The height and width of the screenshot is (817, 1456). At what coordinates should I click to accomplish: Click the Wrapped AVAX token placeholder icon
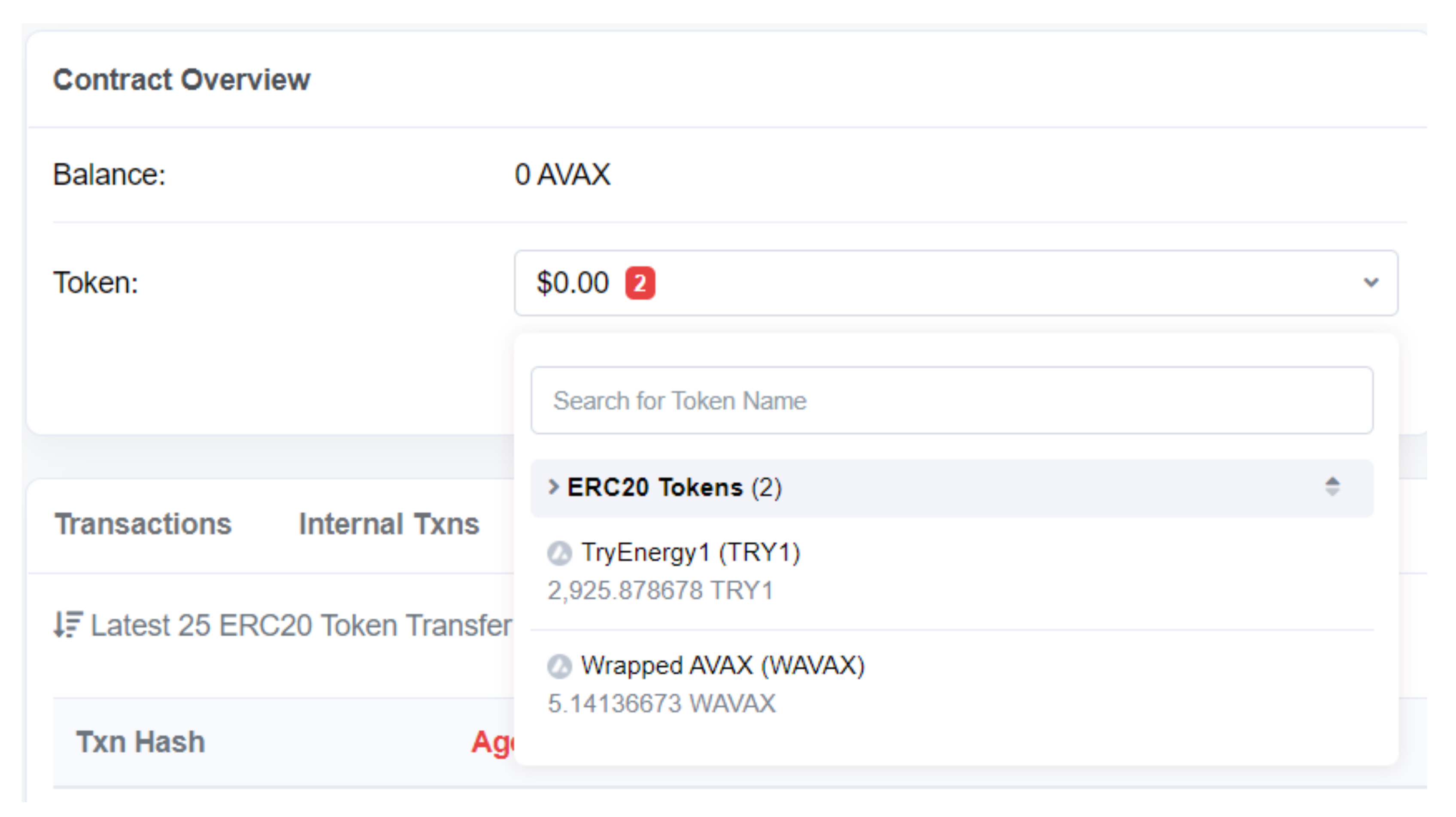560,666
